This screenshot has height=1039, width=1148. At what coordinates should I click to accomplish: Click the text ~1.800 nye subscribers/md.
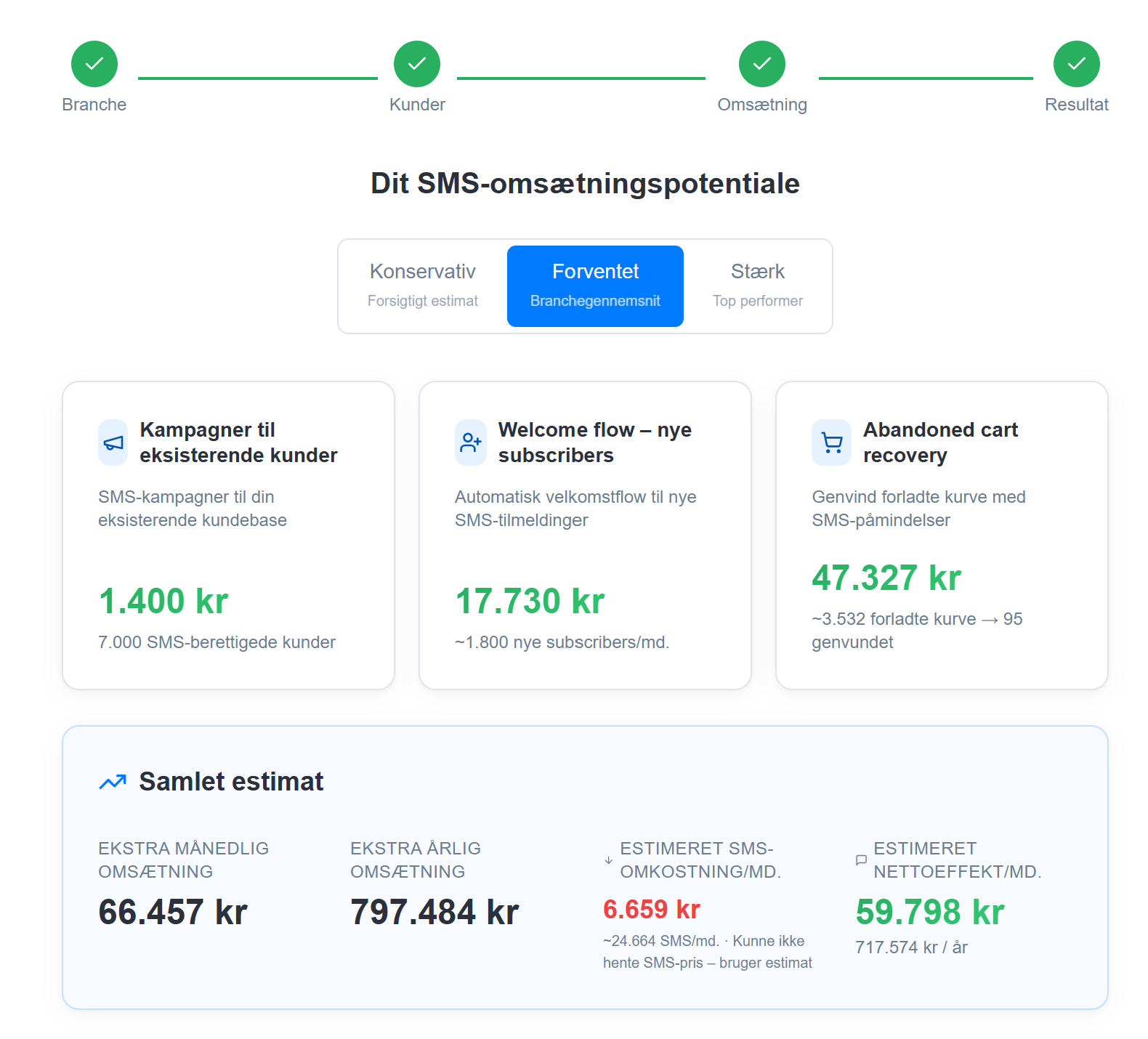562,642
